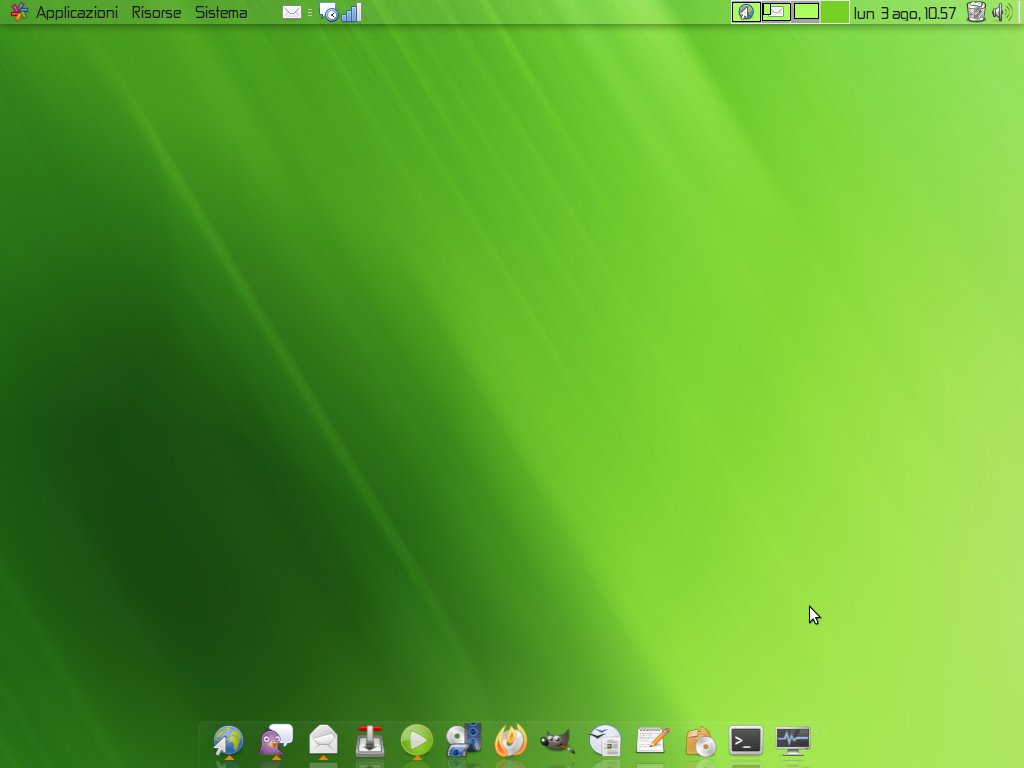1024x768 pixels.
Task: Click the mail notification envelope in top panel
Action: 292,12
